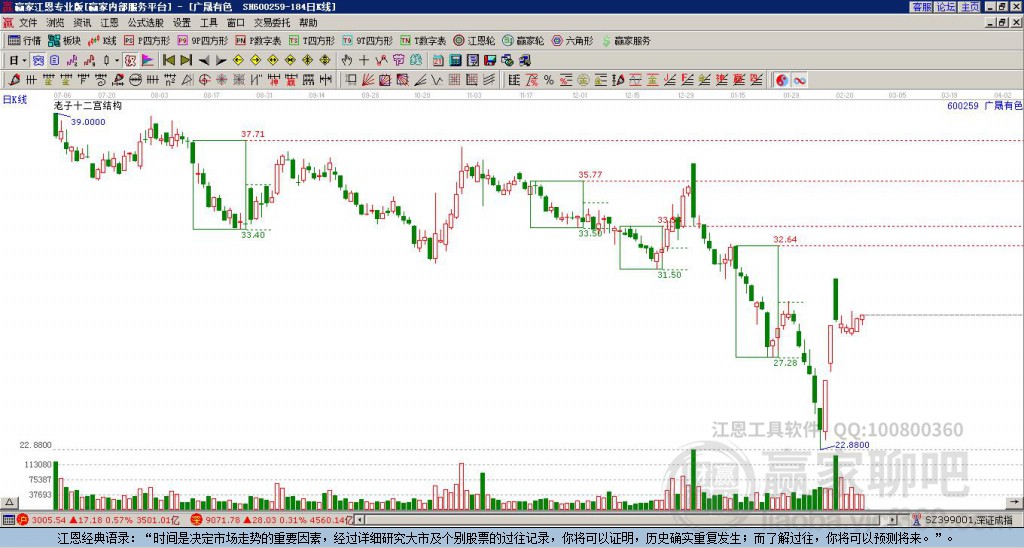Click the 板块 toolbar button
This screenshot has height=548, width=1024.
pos(64,40)
